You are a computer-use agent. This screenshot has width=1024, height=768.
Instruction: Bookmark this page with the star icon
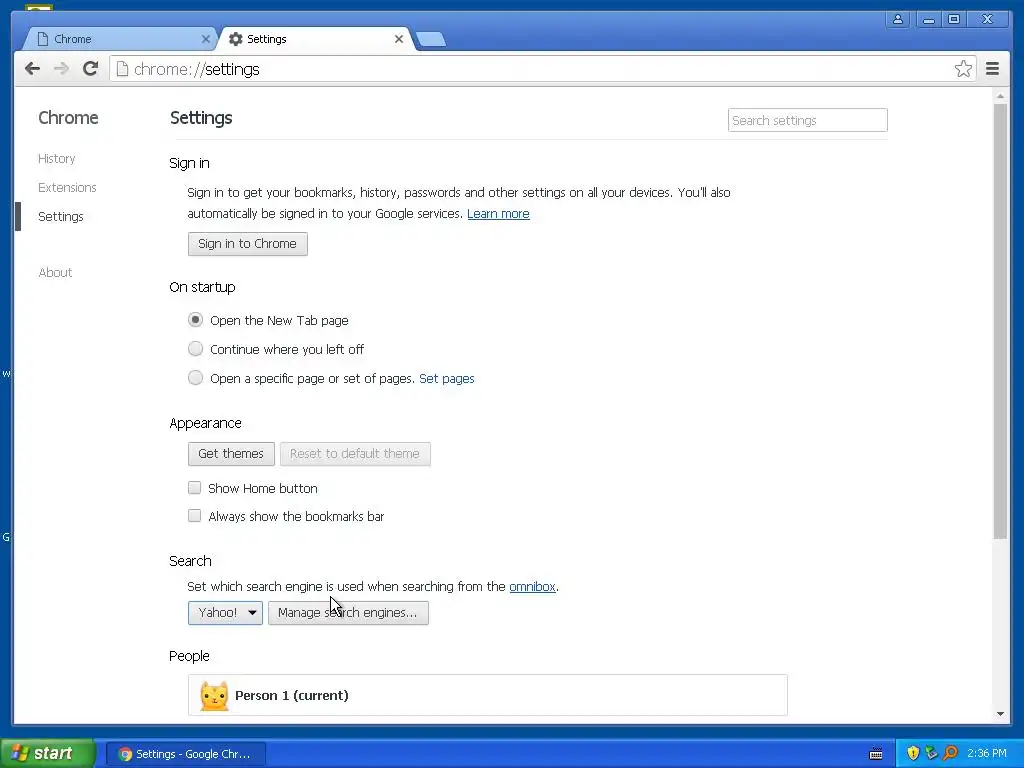pos(963,69)
